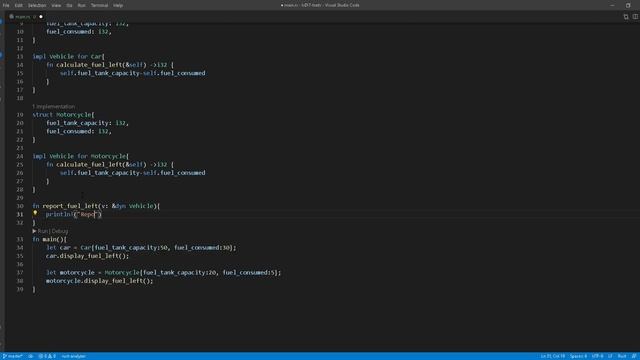Click the sync changes icon in status bar
Viewport: 640px width, 360px height.
click(31, 356)
